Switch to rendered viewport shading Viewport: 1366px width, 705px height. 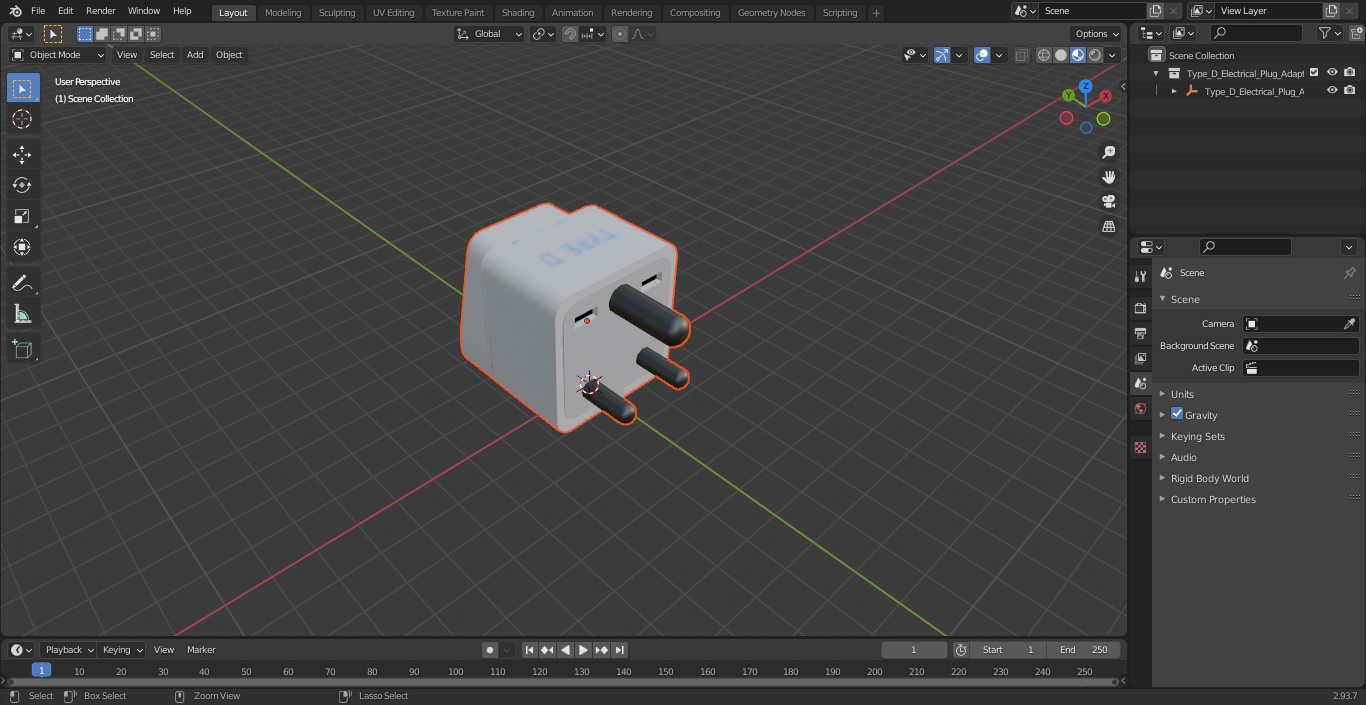click(x=1095, y=55)
